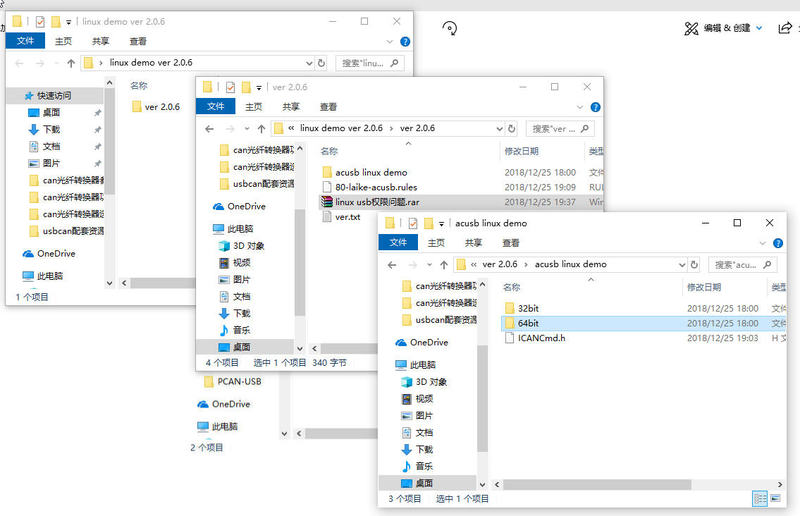800x516 pixels.
Task: Go up one level in acusb linux demo window
Action: pos(444,265)
